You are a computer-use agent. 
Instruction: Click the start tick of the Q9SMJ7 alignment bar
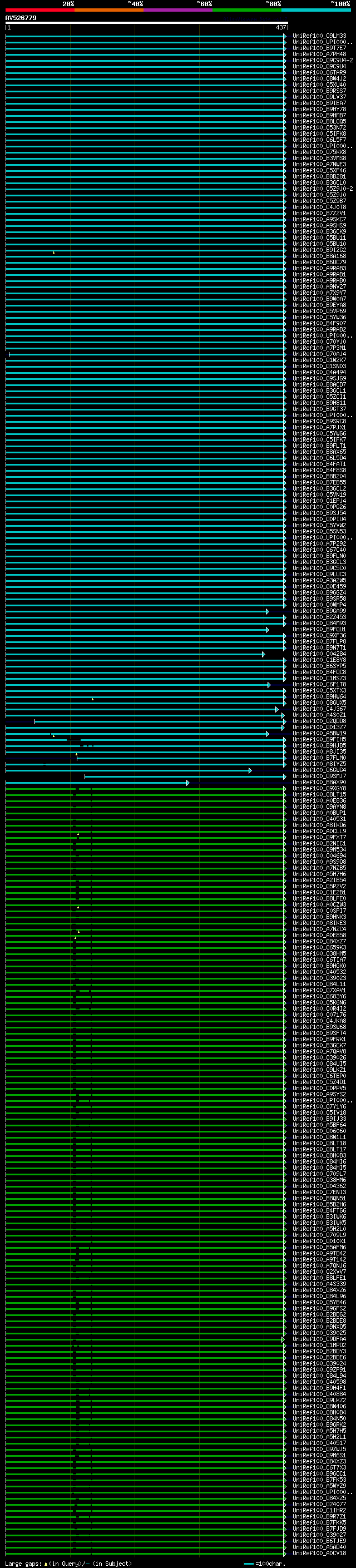coord(85,776)
